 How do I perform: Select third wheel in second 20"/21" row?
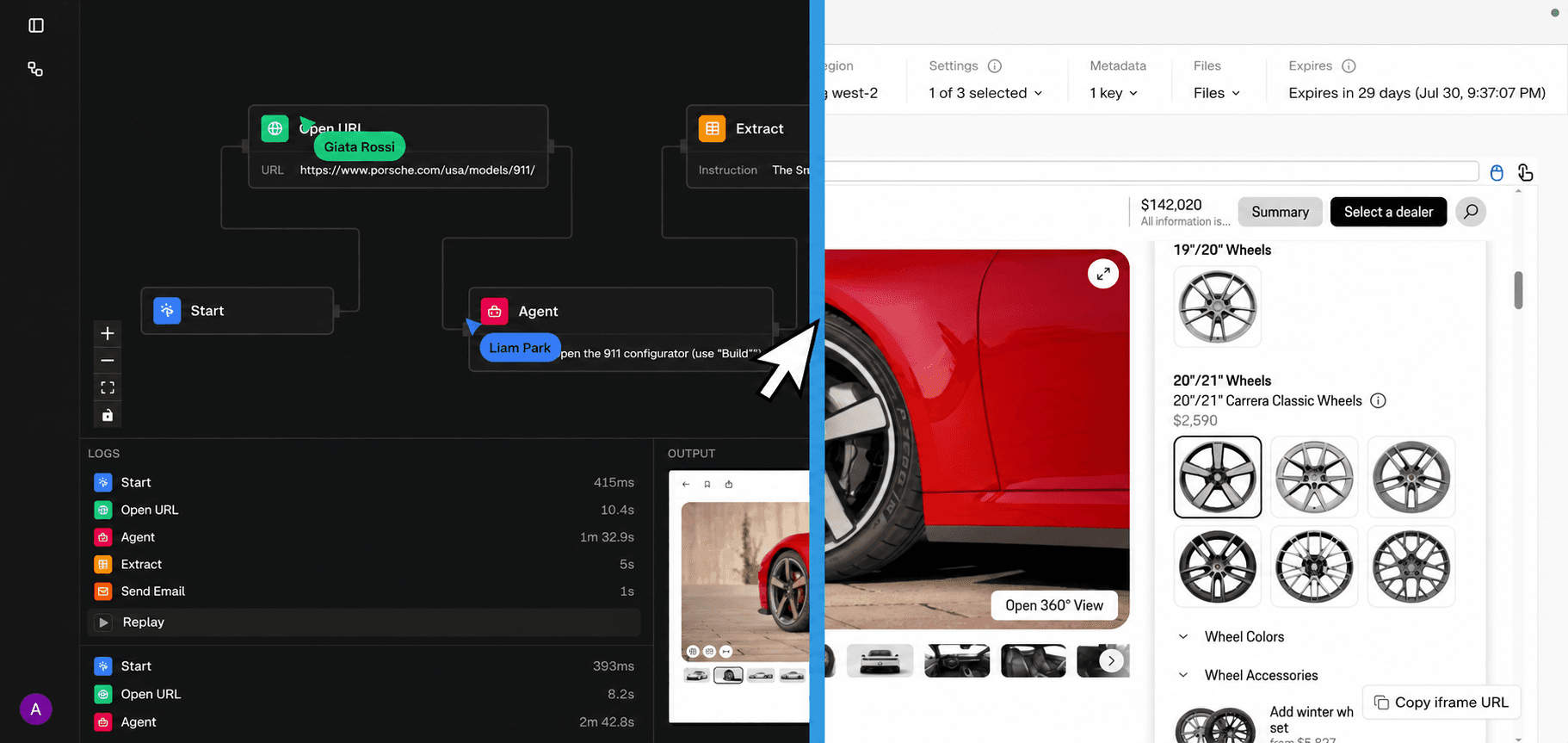(x=1411, y=567)
